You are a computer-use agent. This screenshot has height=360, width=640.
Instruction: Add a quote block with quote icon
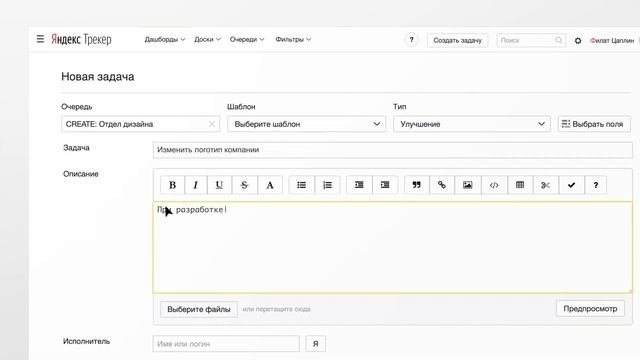pos(416,185)
